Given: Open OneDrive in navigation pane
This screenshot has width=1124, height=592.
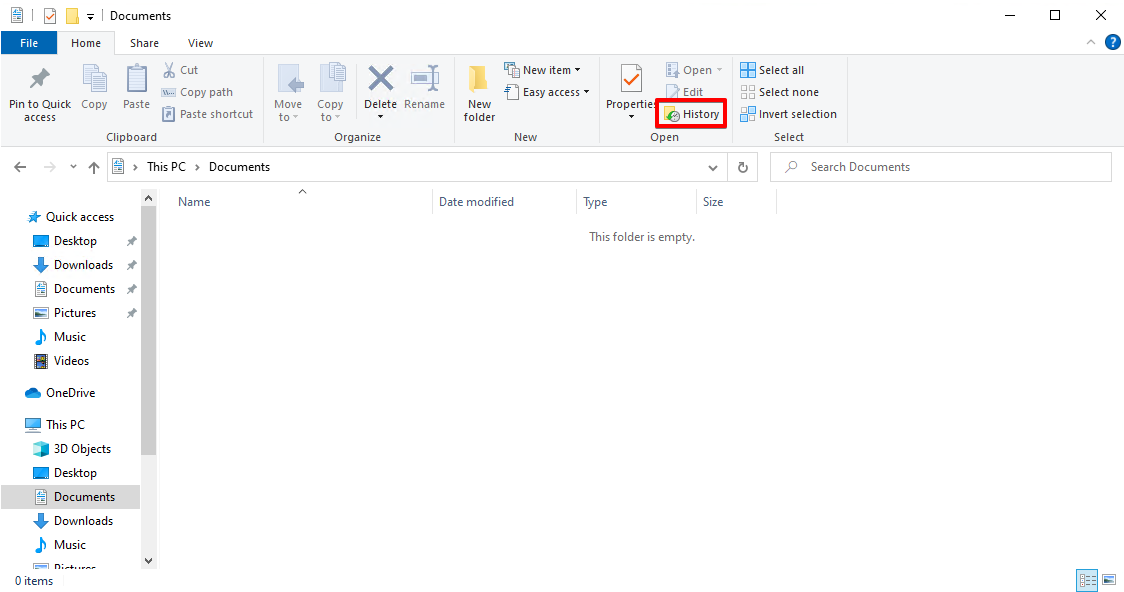Looking at the screenshot, I should click(x=70, y=393).
